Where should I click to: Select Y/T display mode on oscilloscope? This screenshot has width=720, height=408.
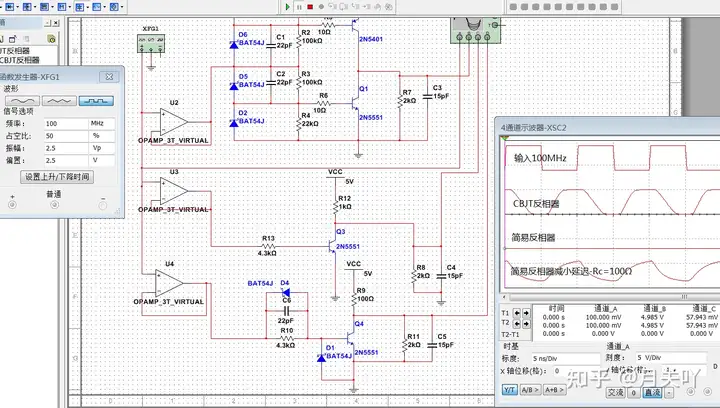509,390
